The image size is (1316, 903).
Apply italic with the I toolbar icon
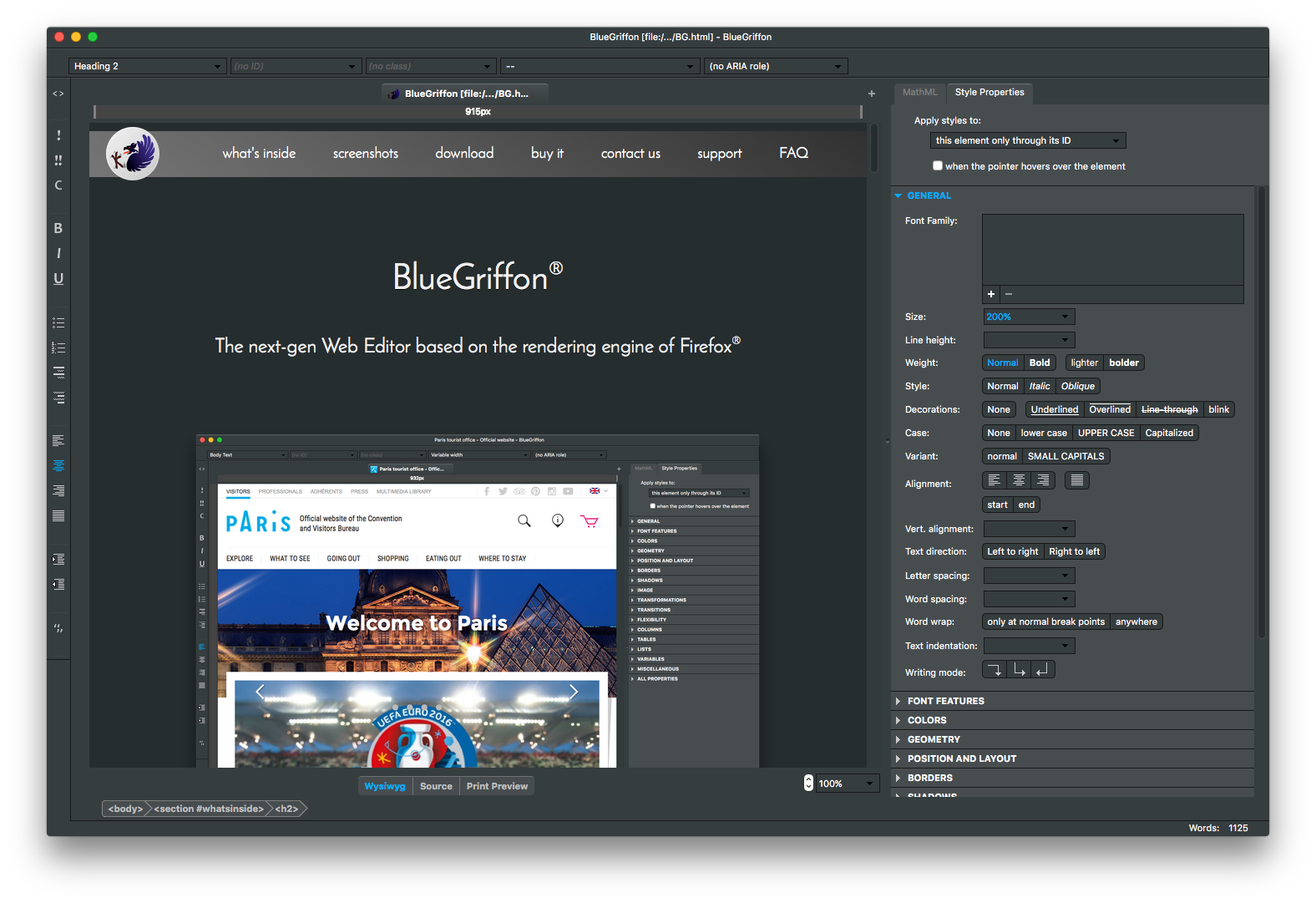coord(58,253)
